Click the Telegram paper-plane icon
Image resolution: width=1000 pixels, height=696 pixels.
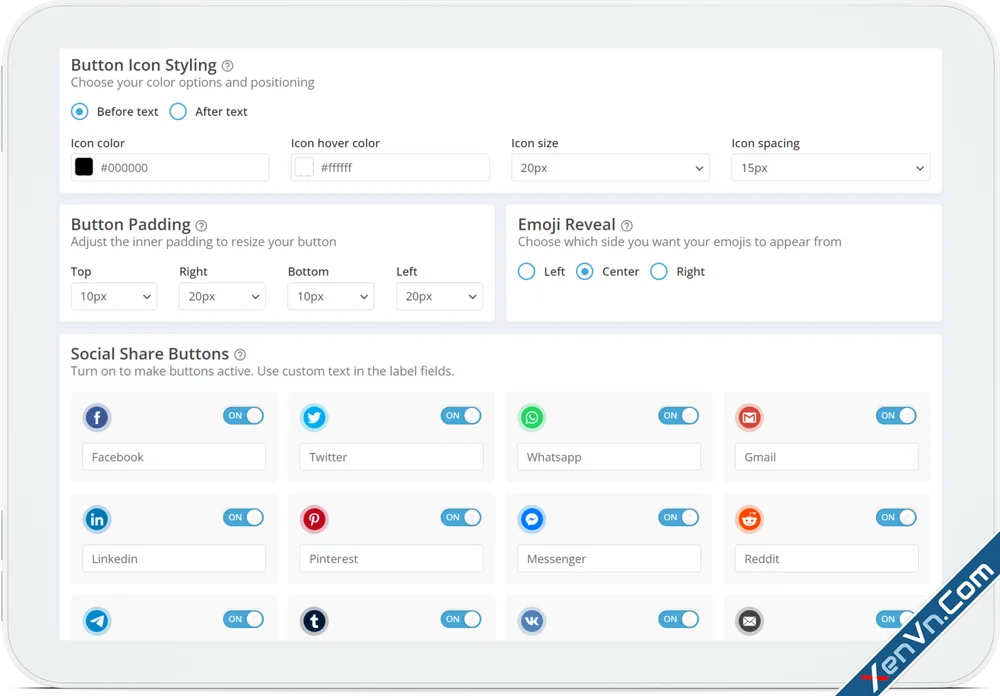point(97,621)
